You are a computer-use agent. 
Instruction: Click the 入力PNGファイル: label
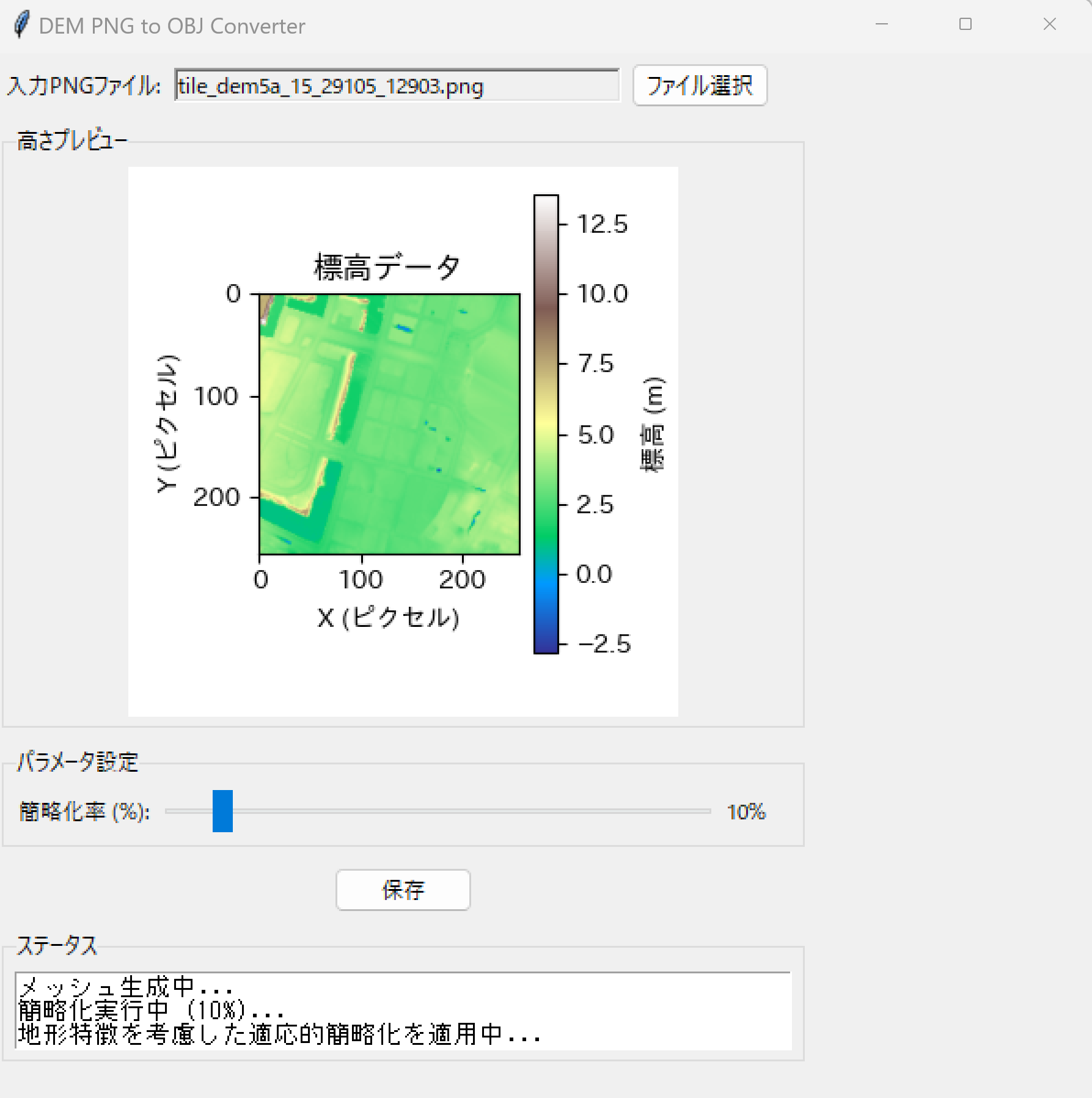(x=84, y=86)
